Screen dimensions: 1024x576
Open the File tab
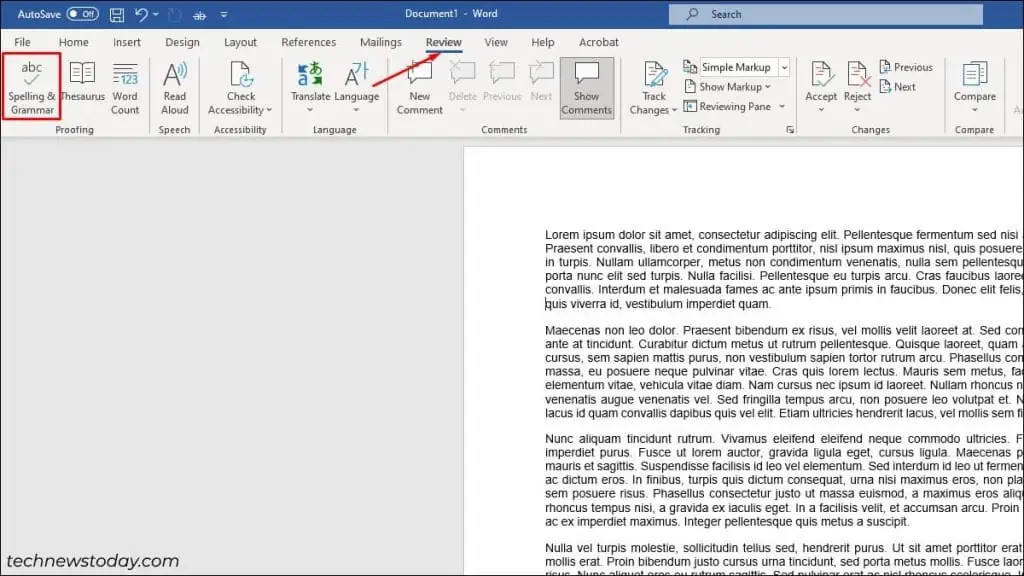click(x=22, y=42)
